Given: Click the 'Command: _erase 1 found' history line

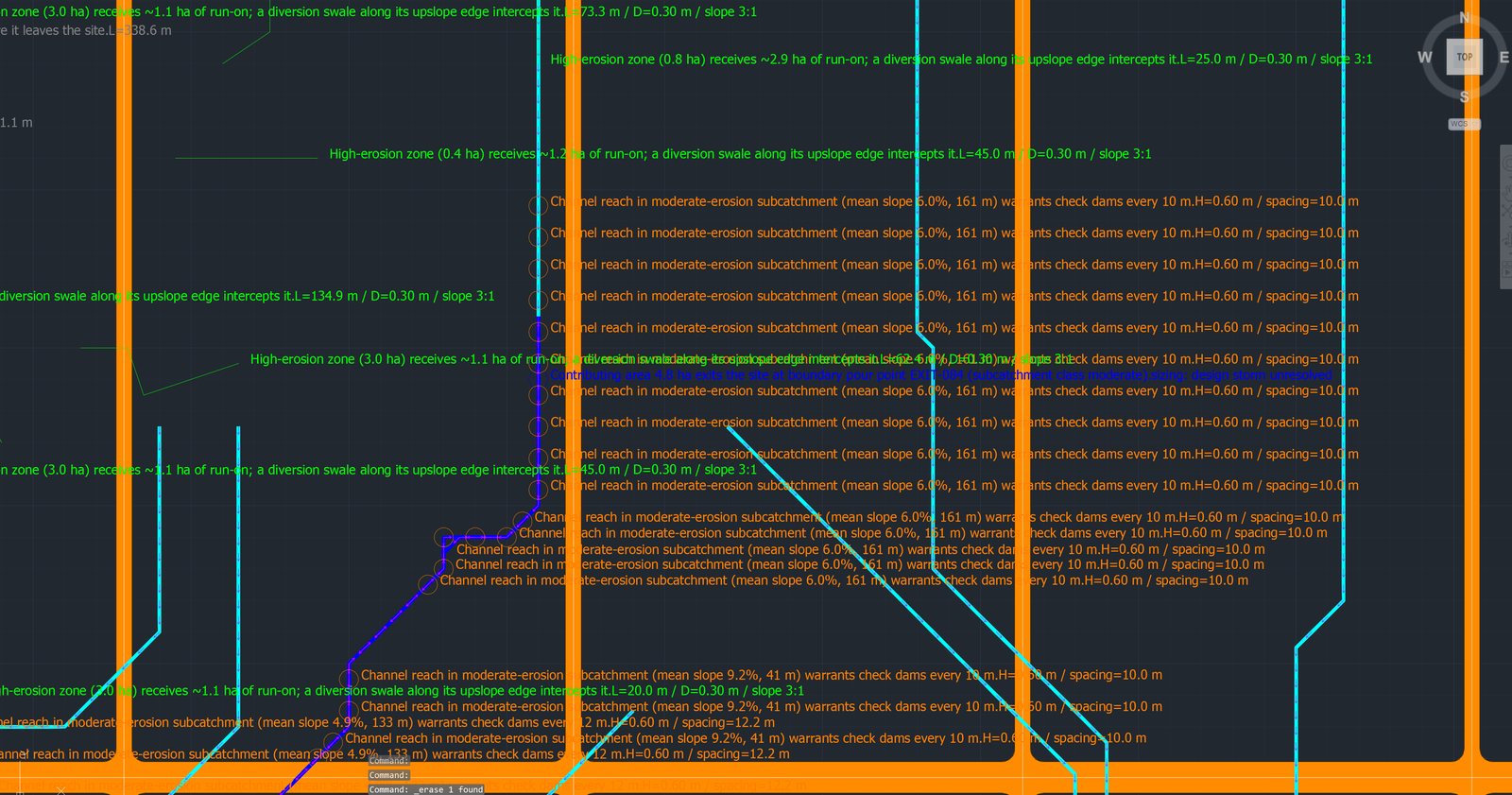Looking at the screenshot, I should coord(426,789).
